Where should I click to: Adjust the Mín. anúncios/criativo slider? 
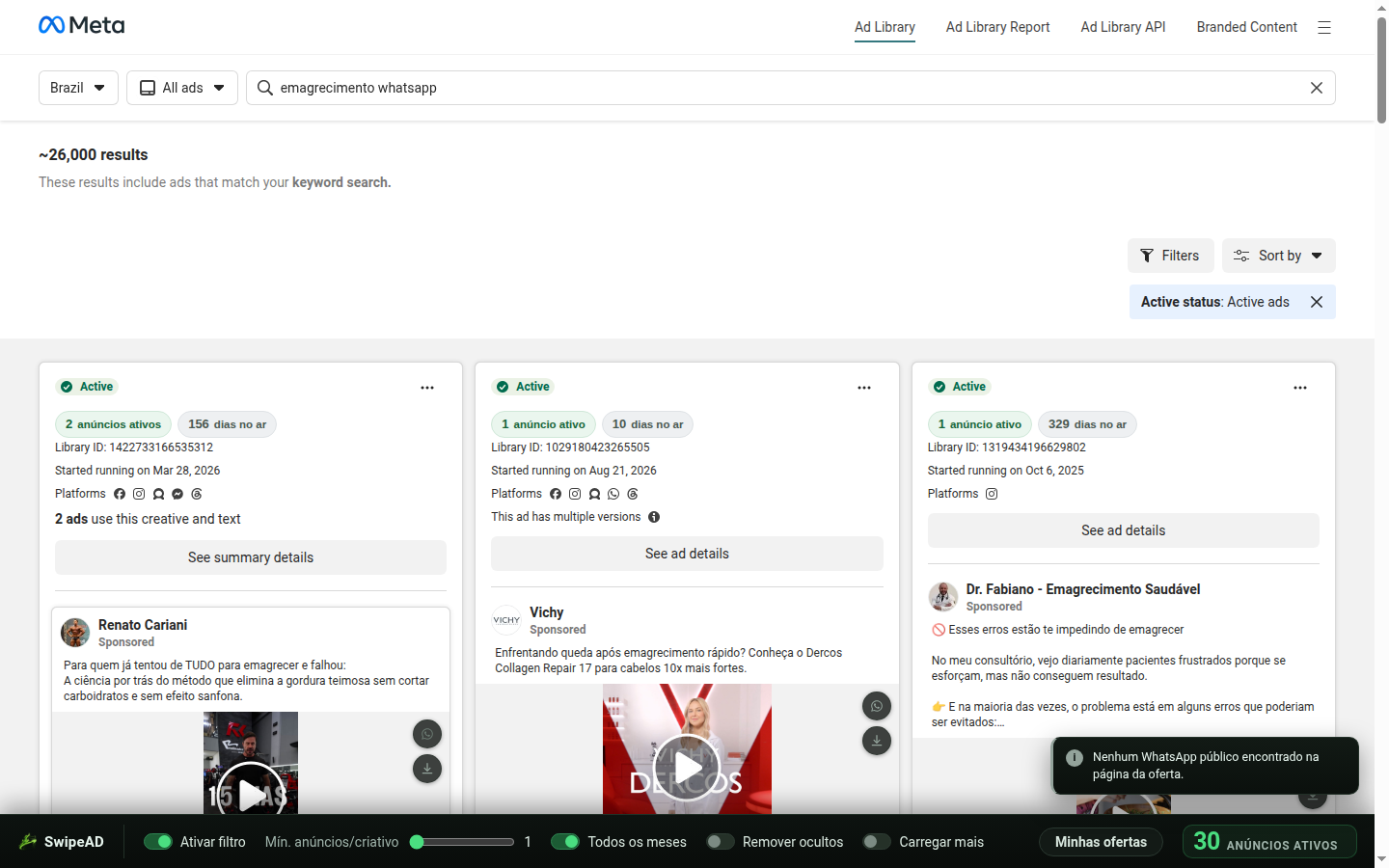(x=462, y=842)
